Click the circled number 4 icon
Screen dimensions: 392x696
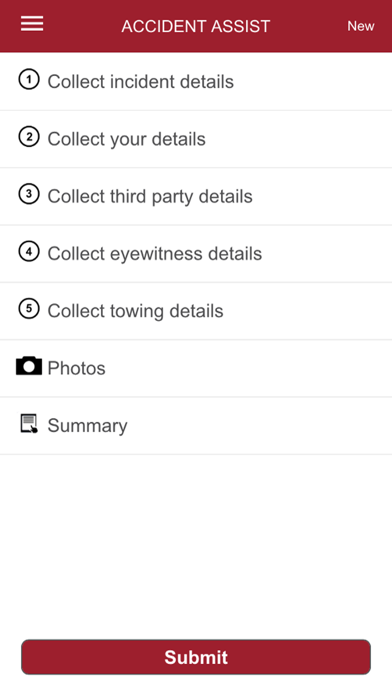29,252
